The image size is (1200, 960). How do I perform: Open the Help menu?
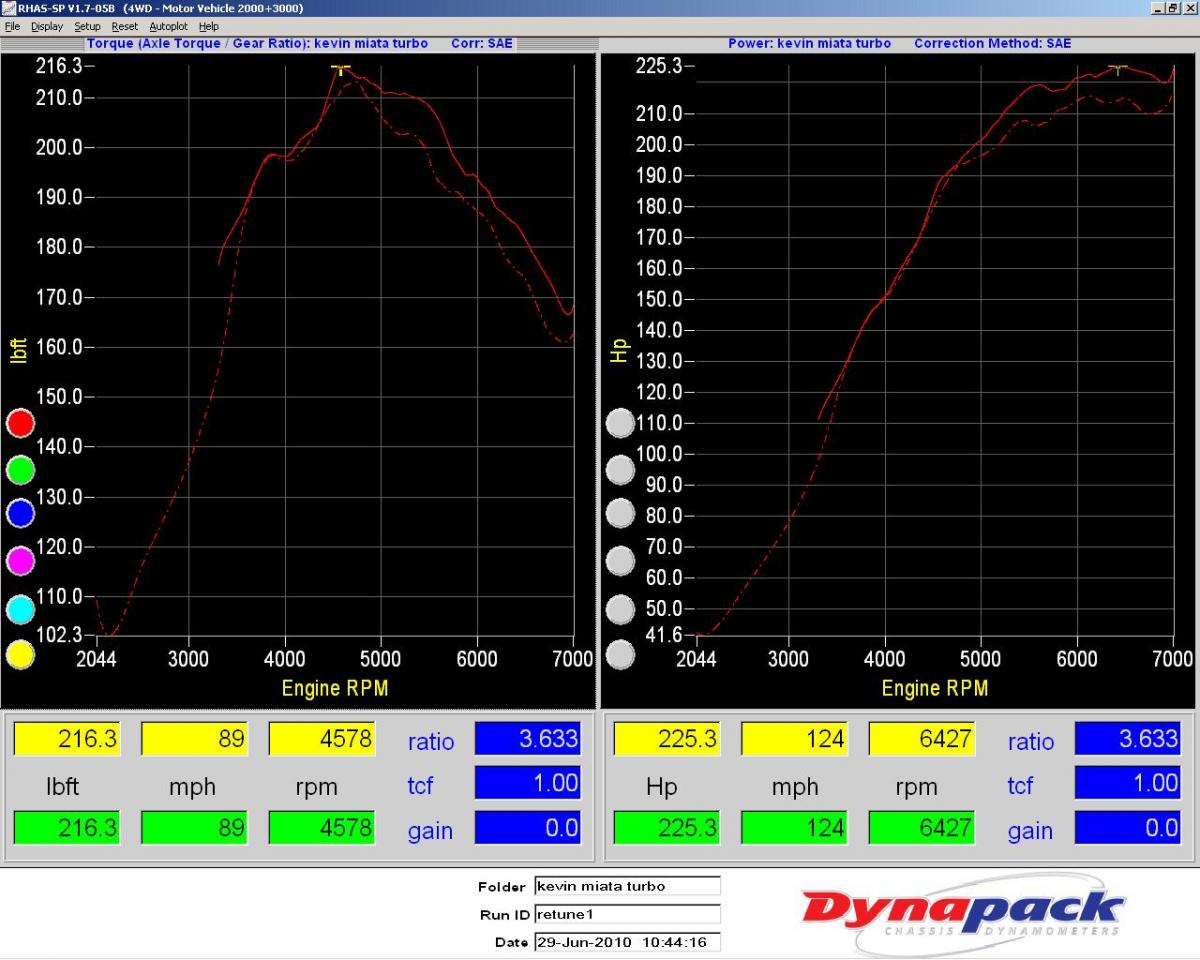[208, 27]
